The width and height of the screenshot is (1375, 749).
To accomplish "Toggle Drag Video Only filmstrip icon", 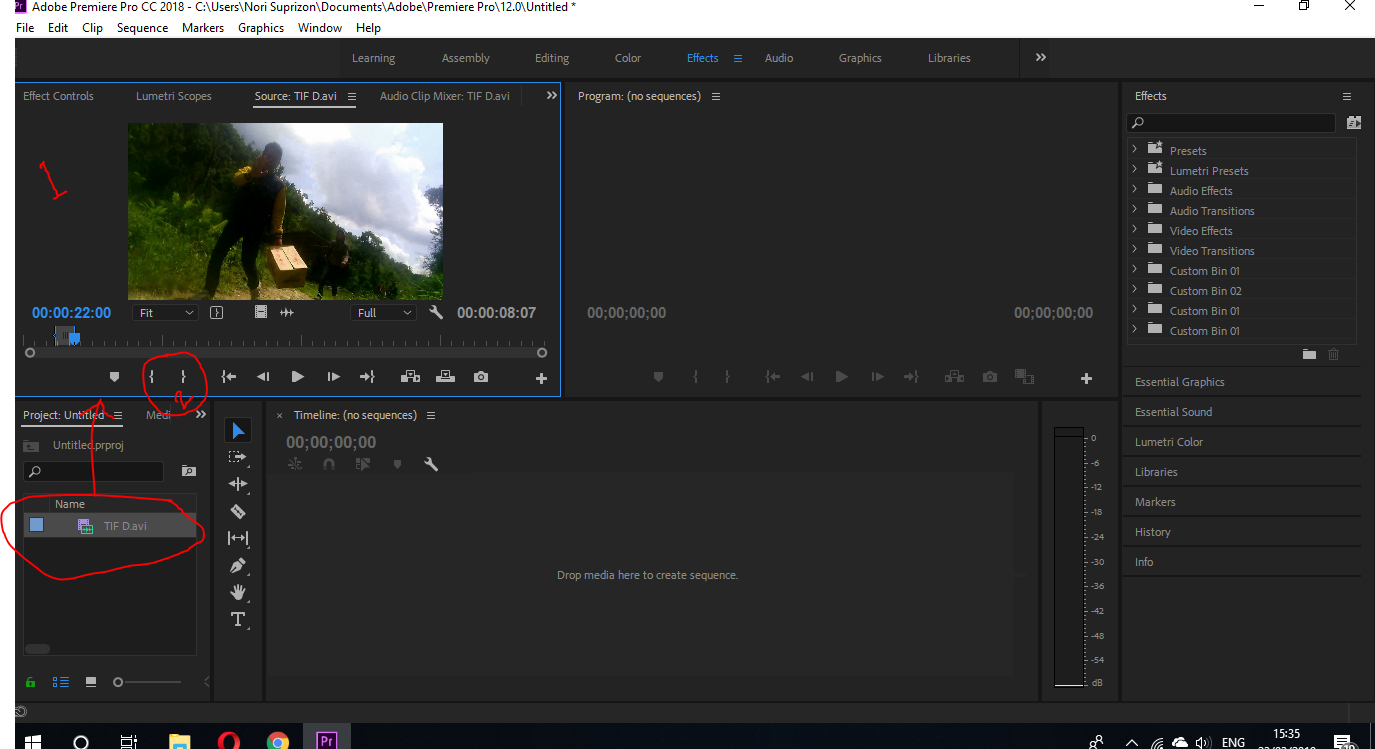I will click(x=261, y=313).
